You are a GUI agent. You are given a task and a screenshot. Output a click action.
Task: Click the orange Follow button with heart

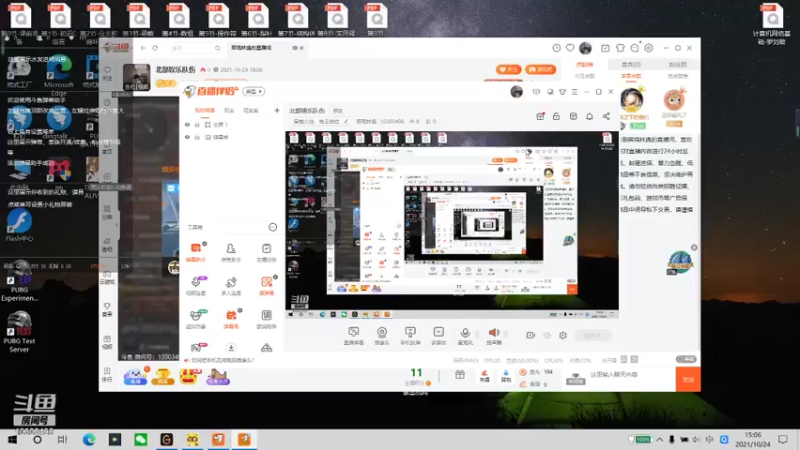click(x=508, y=69)
